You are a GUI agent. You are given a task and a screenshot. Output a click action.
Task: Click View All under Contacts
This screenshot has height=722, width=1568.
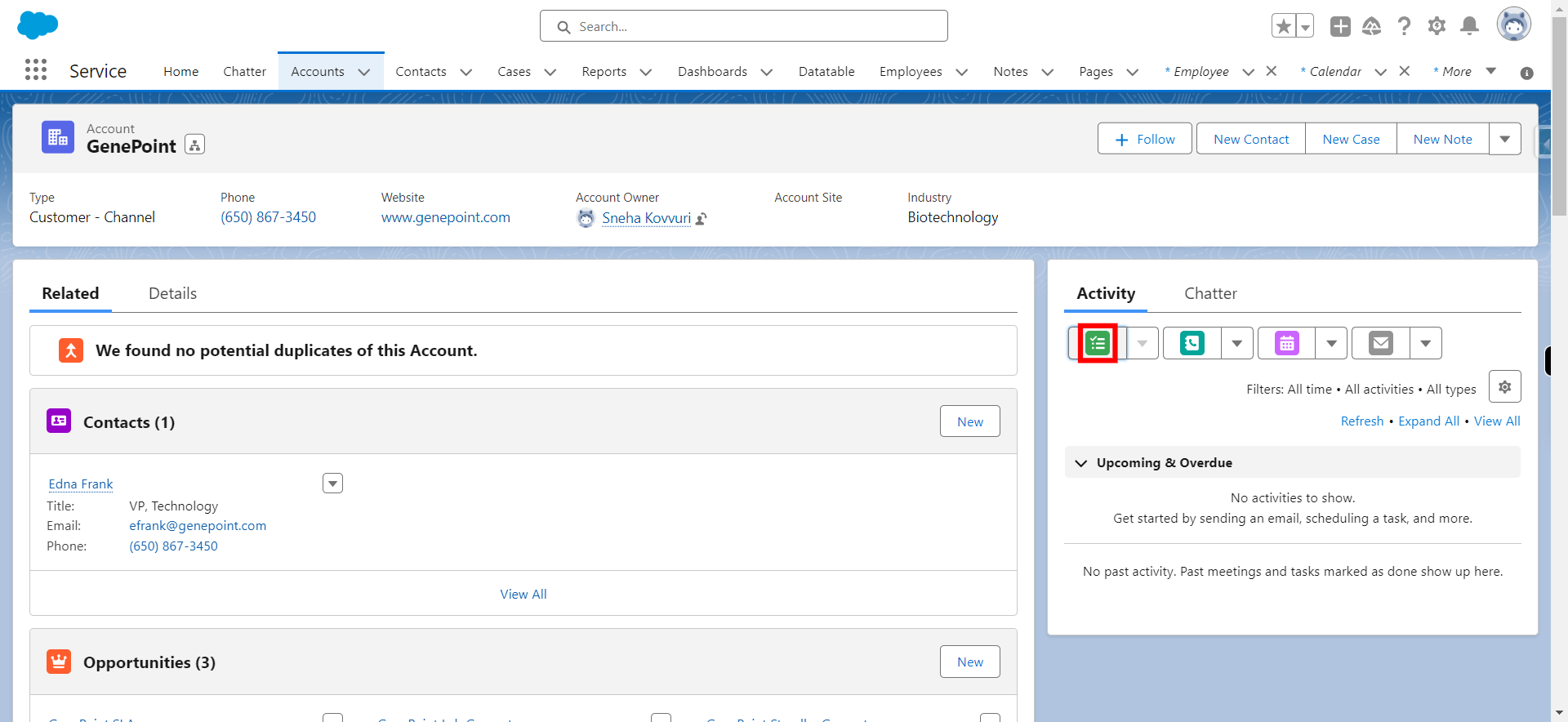[523, 594]
